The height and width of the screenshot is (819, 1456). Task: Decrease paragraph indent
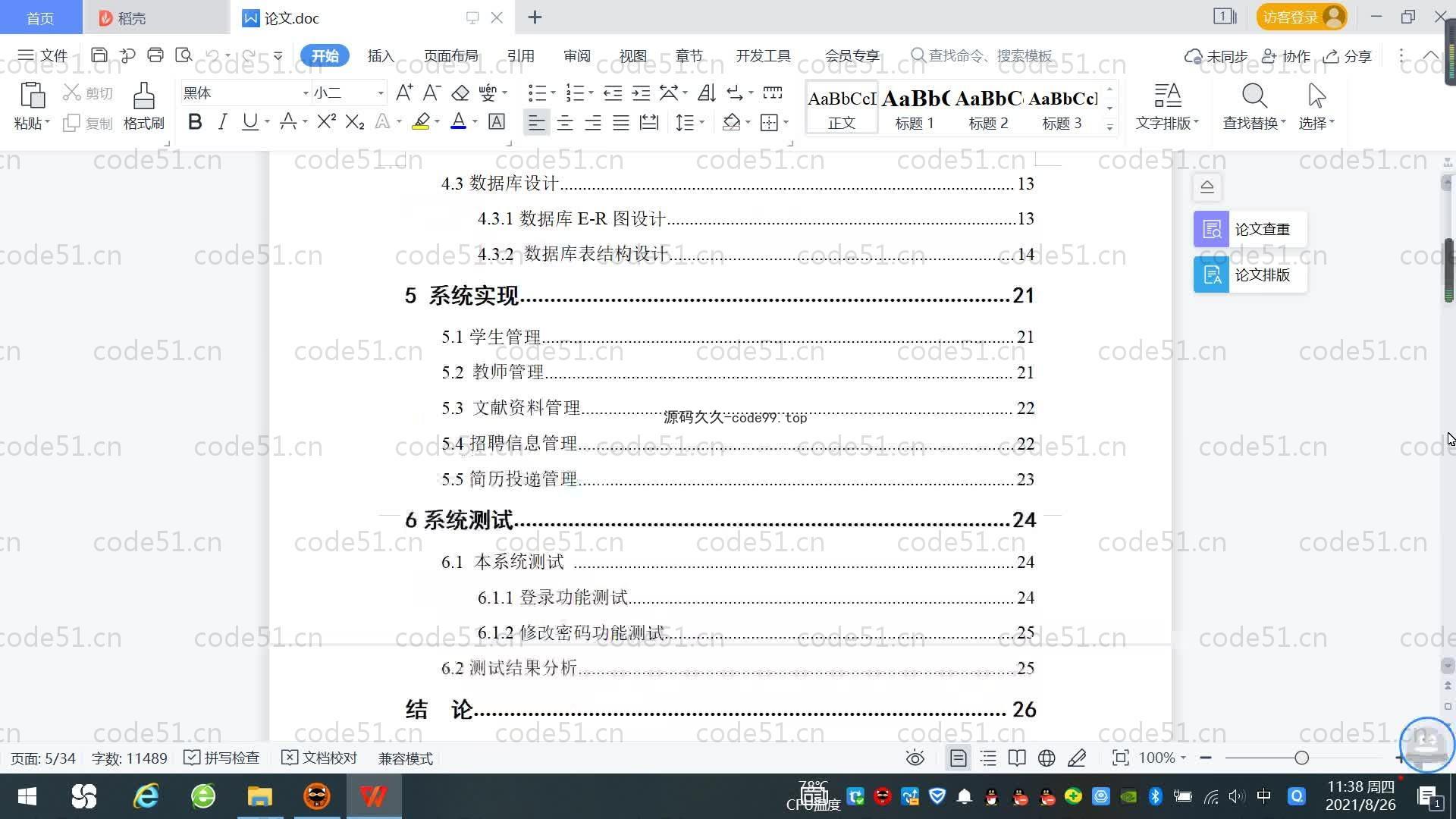click(x=613, y=93)
